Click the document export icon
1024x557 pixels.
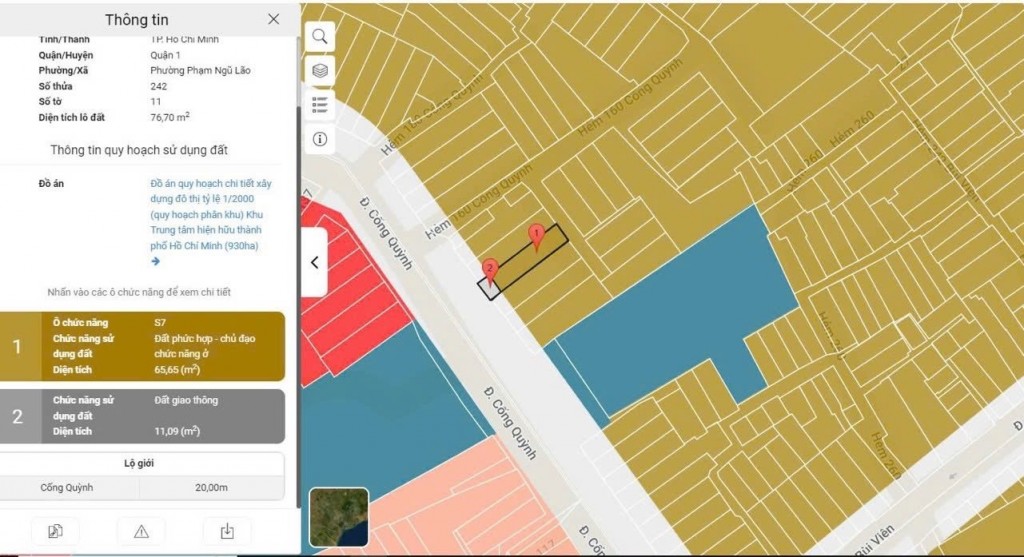coord(56,532)
